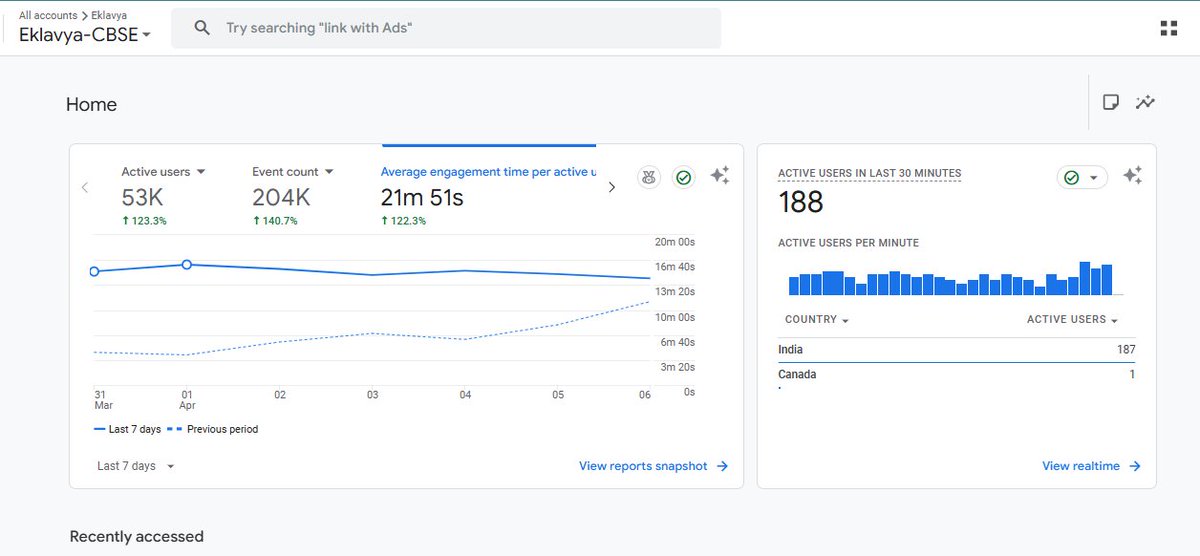This screenshot has width=1200, height=556.
Task: Open the notes icon beside Home header
Action: click(x=1110, y=102)
